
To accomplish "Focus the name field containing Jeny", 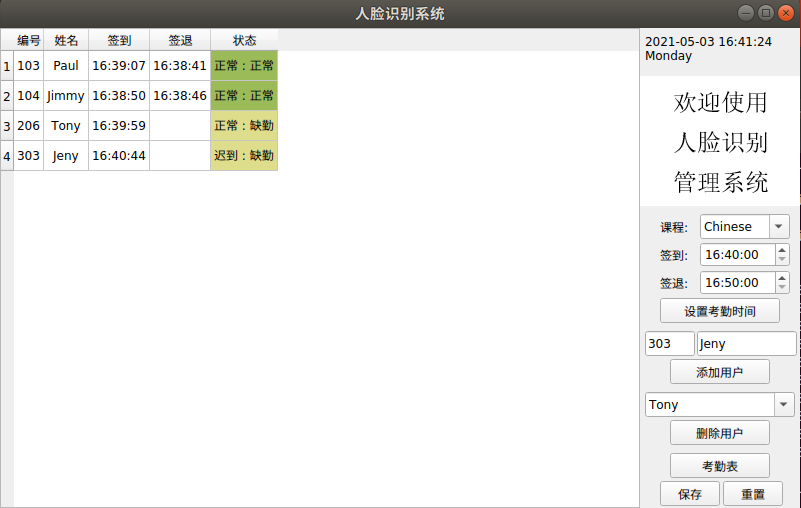I will pos(746,343).
